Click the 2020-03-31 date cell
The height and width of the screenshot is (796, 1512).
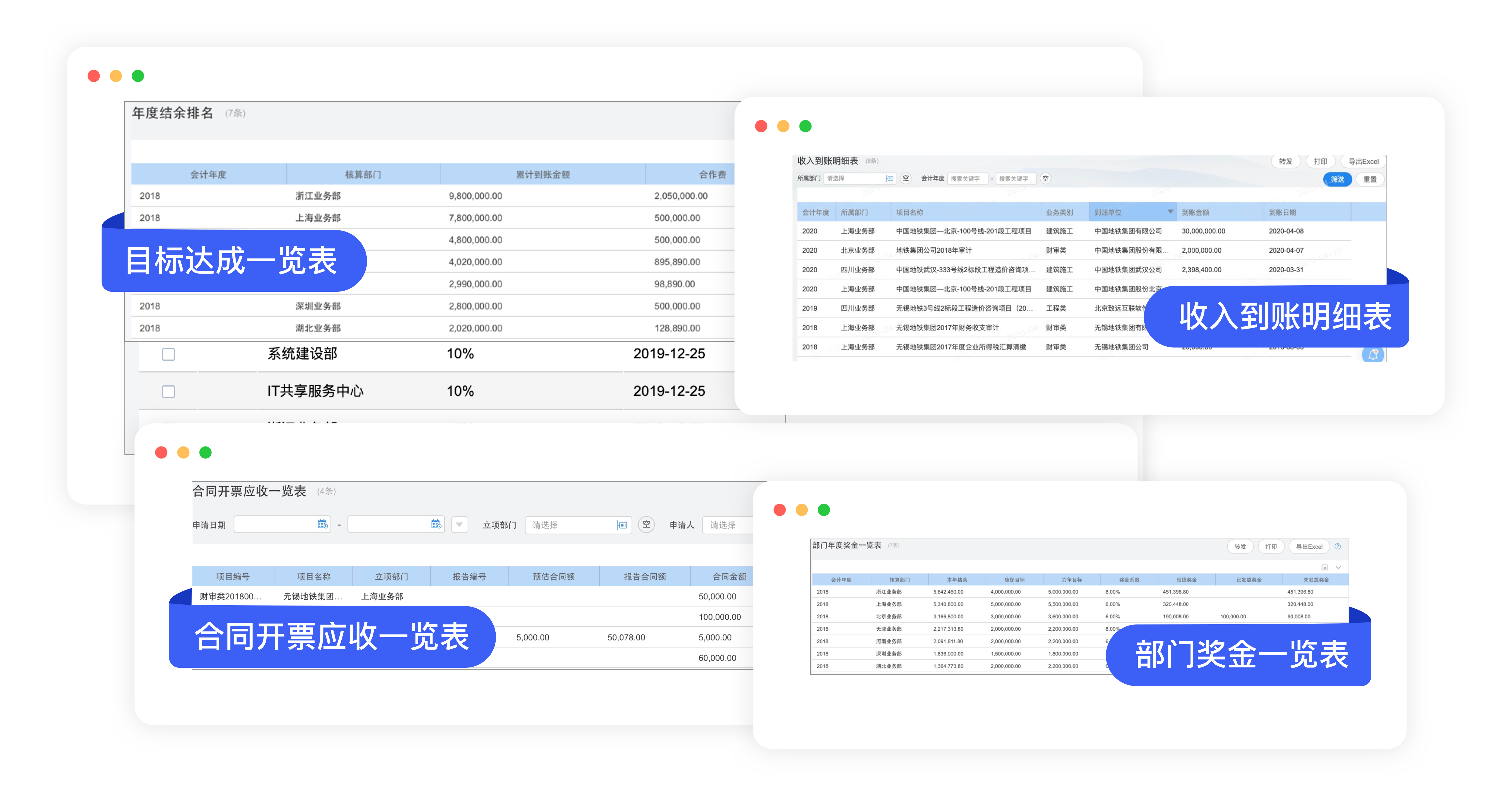[1286, 270]
